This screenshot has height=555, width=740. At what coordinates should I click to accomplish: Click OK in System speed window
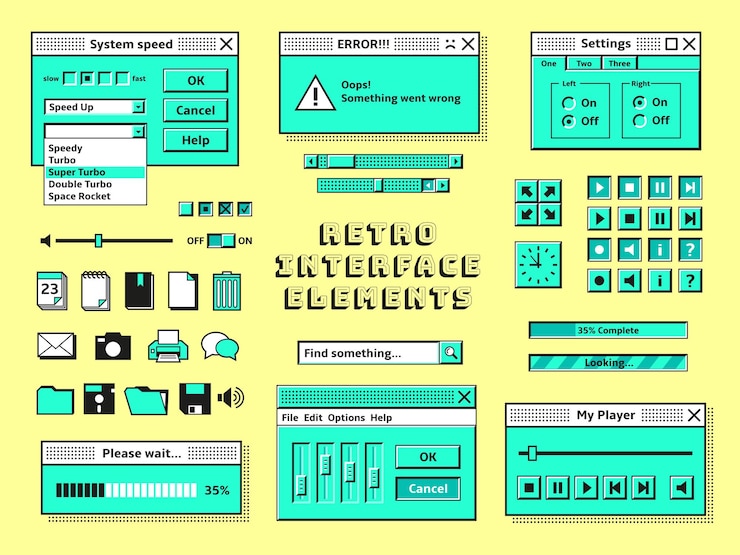point(196,81)
